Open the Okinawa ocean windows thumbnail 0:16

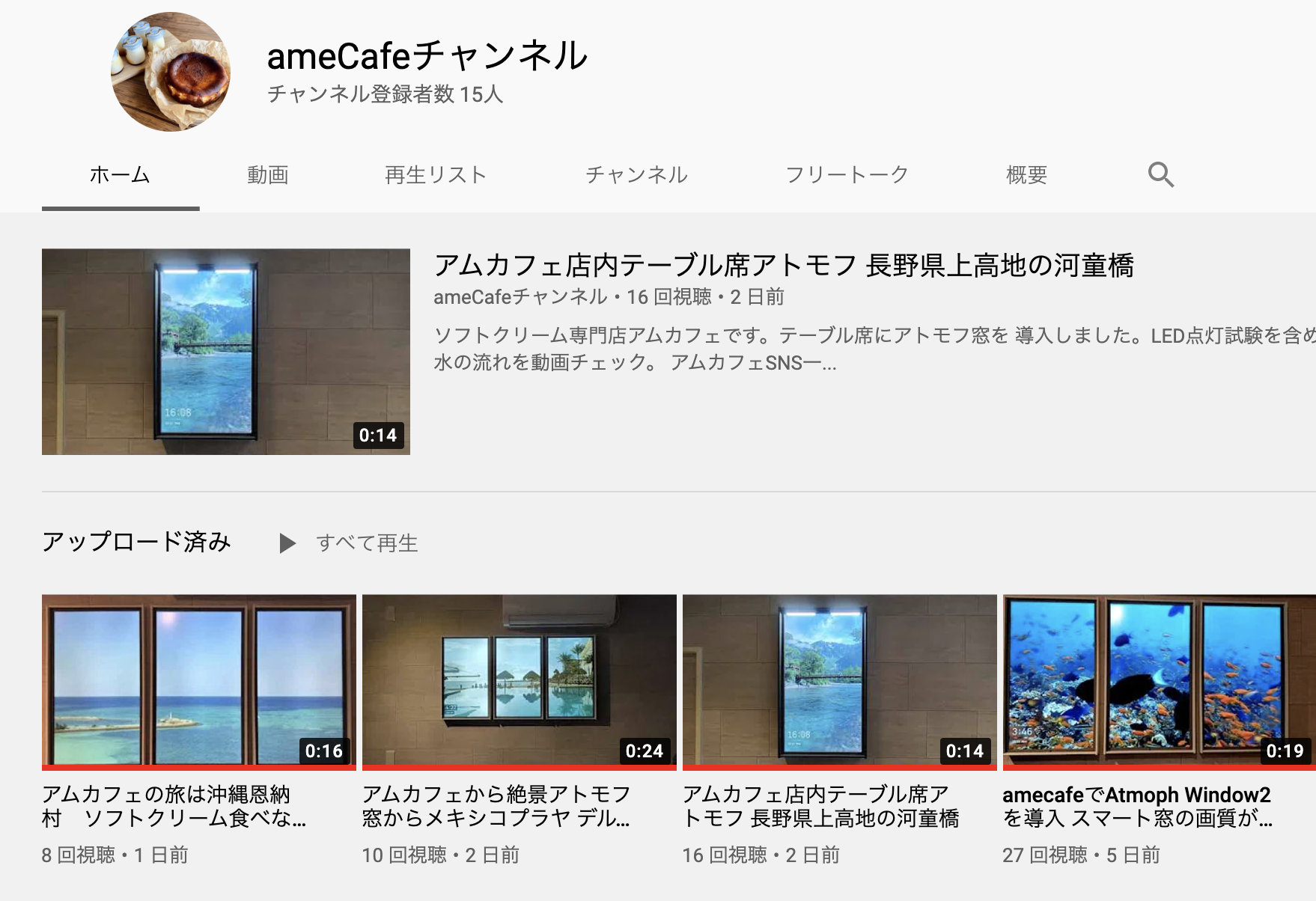pyautogui.click(x=199, y=682)
